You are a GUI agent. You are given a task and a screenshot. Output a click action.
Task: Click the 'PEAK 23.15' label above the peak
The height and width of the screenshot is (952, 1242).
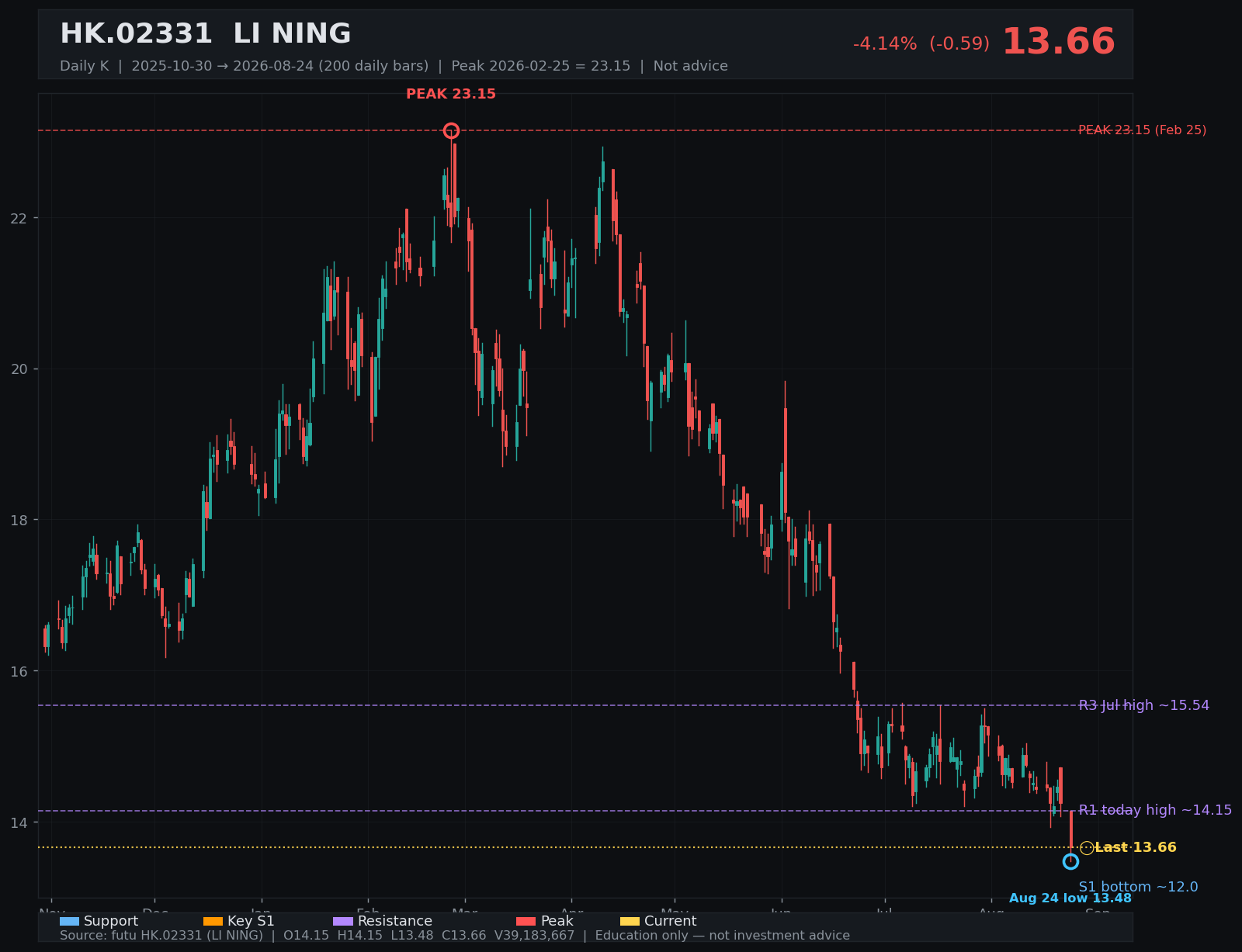click(451, 94)
